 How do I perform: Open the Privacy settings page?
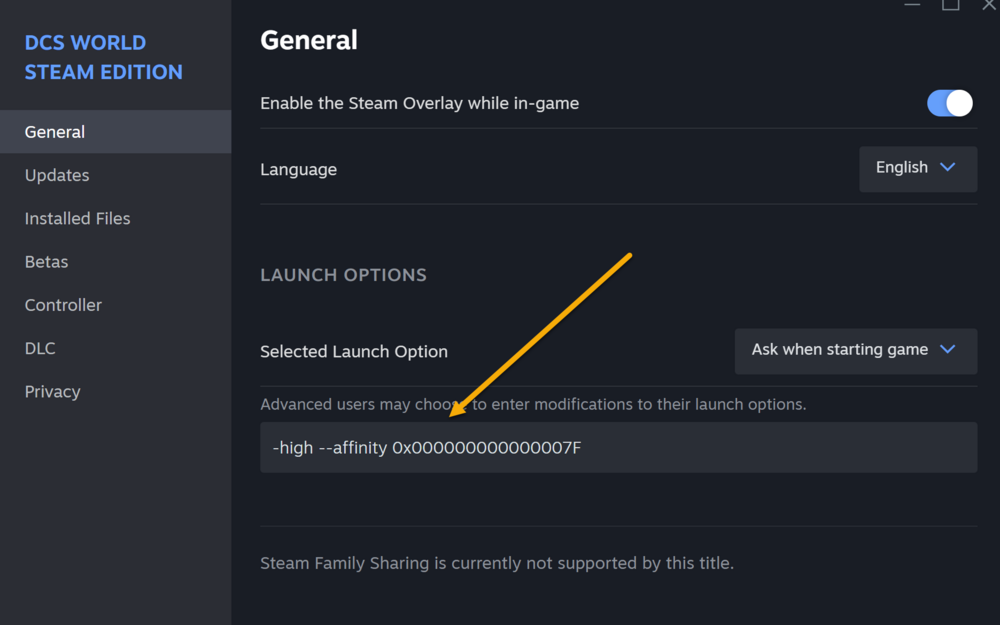tap(52, 392)
